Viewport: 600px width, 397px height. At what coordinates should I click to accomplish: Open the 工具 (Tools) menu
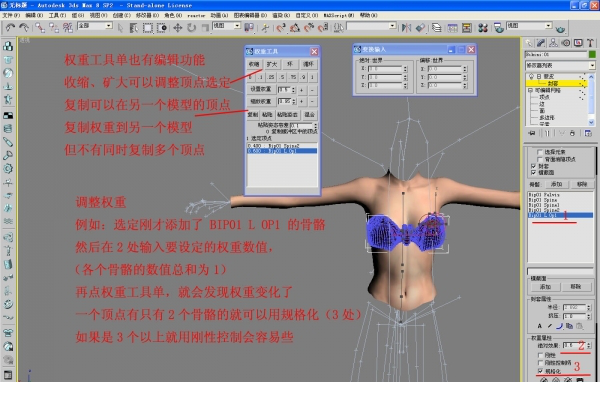[x=57, y=15]
